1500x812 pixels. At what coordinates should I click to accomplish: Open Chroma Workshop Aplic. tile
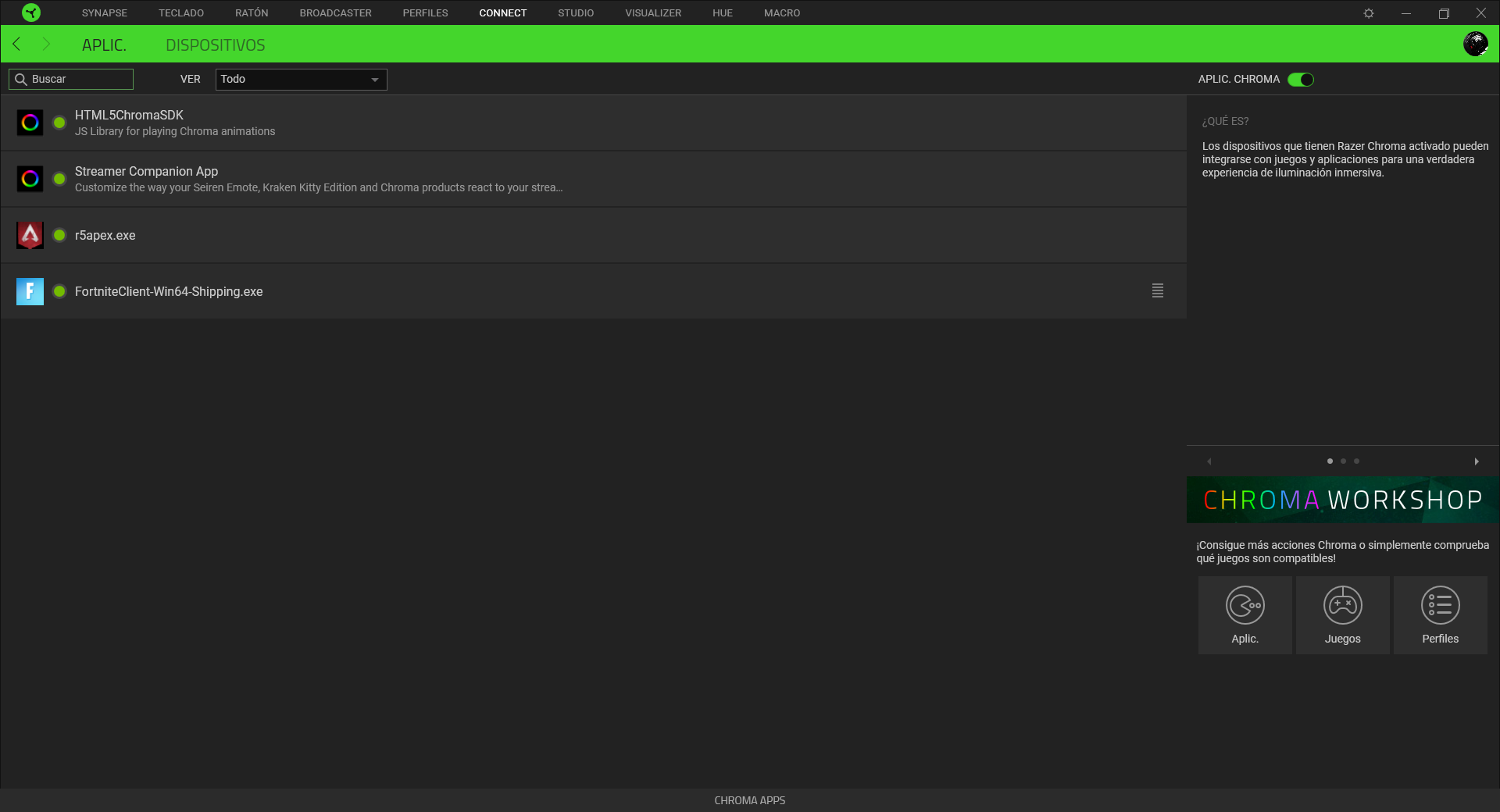pos(1245,615)
